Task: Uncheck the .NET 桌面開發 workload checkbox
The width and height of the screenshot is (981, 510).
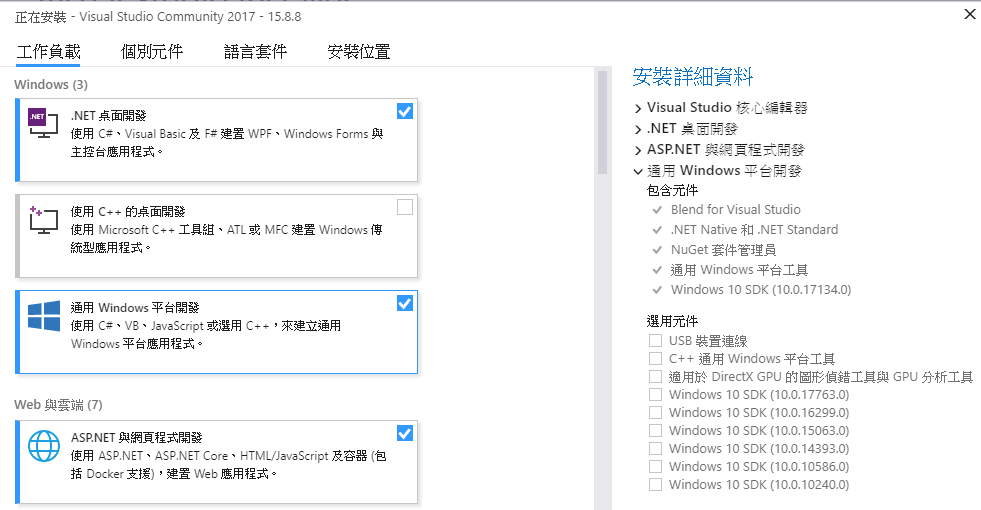Action: [405, 111]
